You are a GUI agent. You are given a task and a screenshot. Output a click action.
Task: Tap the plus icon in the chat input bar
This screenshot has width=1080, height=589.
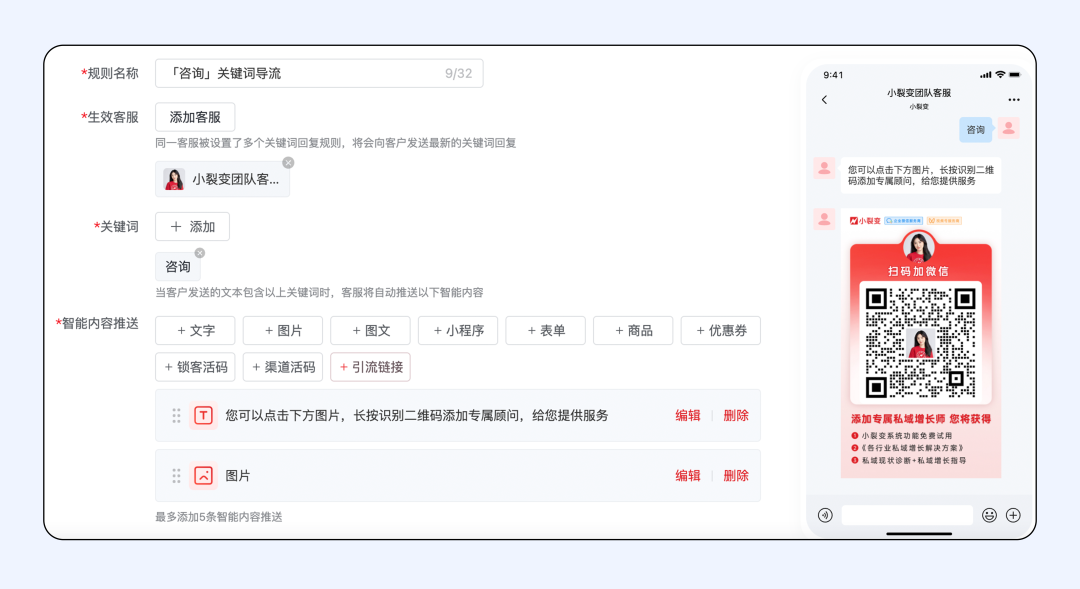[1013, 514]
